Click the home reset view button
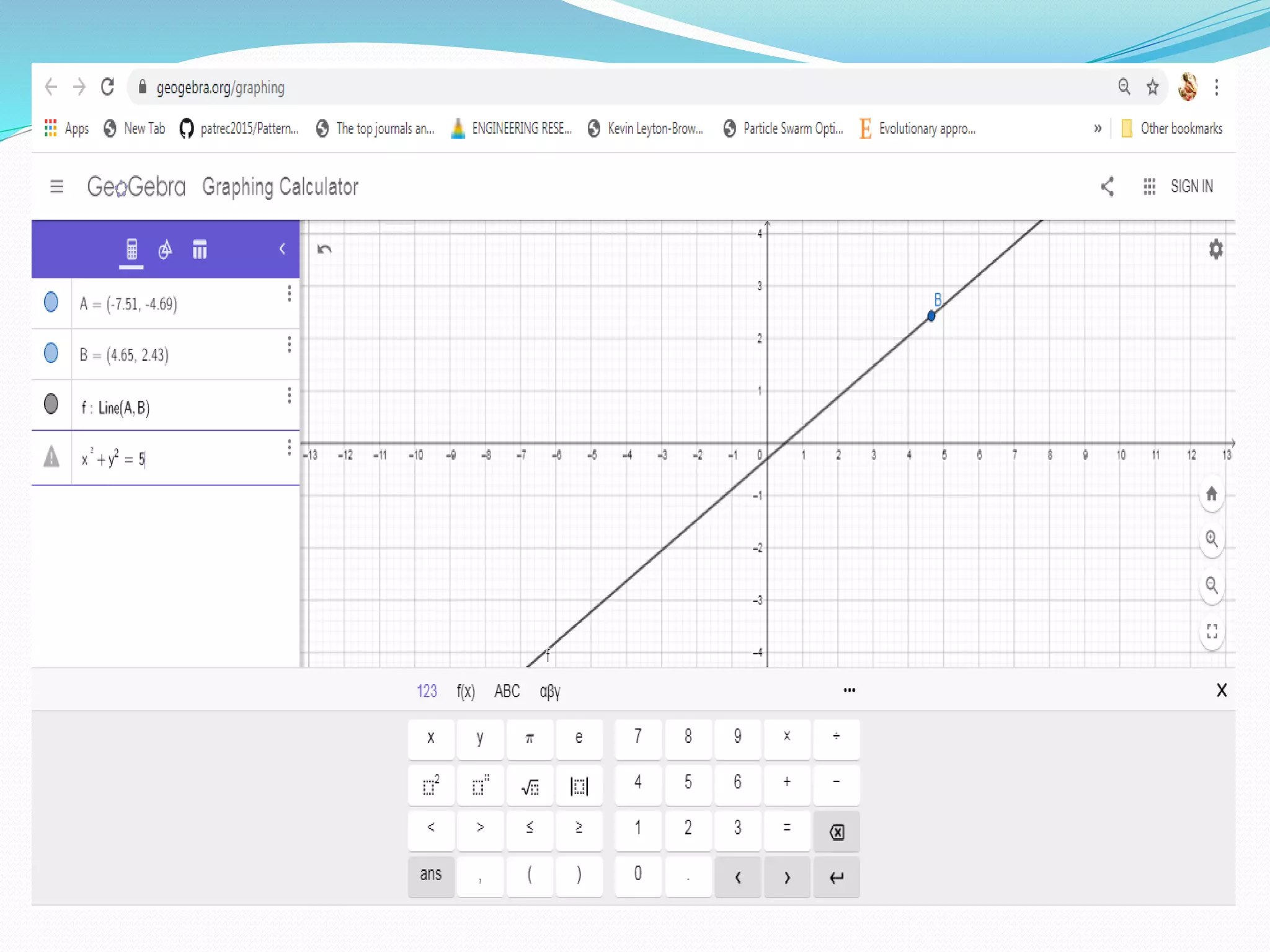This screenshot has height=952, width=1270. pos(1212,495)
